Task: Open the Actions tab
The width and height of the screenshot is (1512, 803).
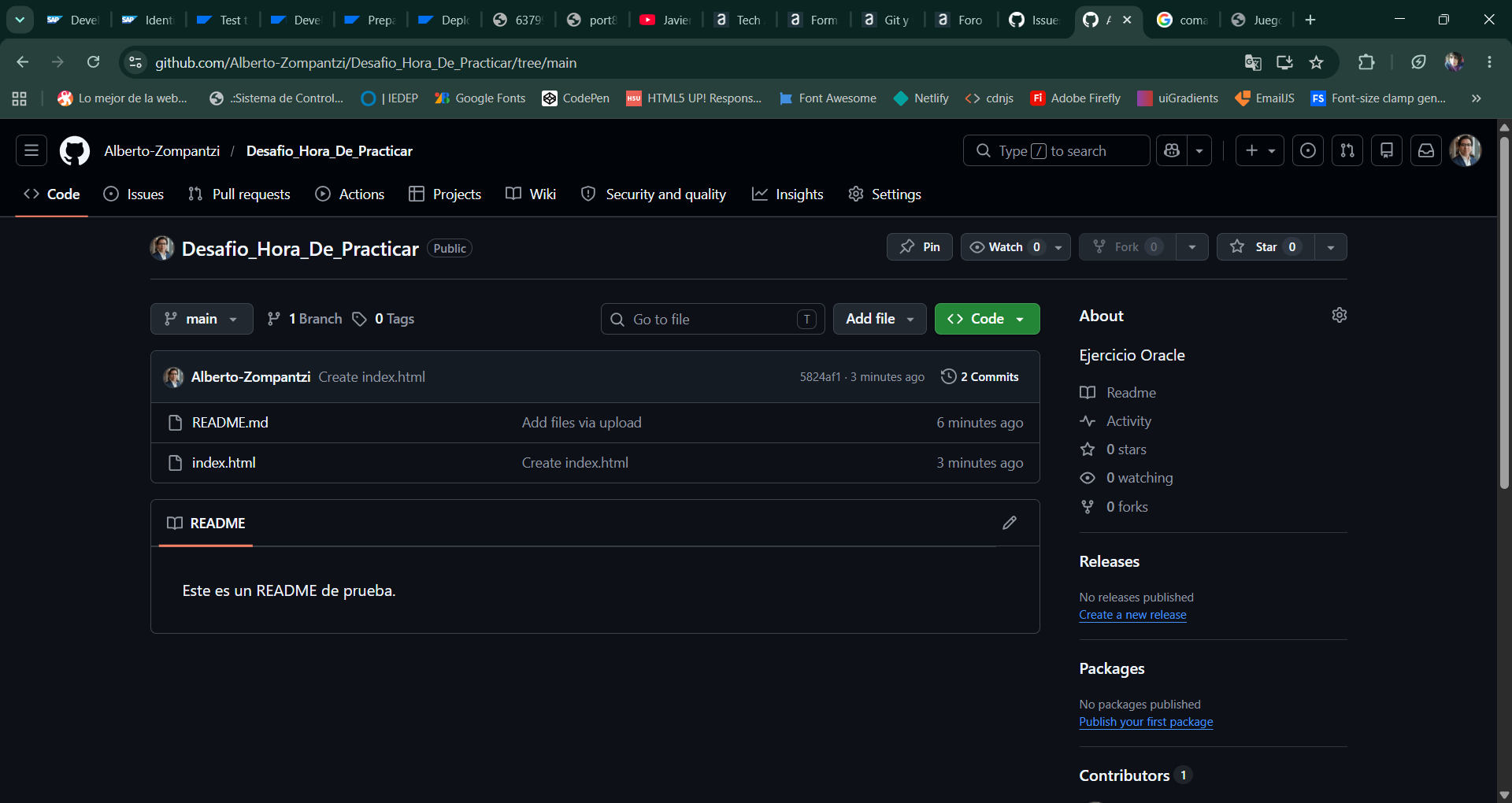Action: coord(350,194)
